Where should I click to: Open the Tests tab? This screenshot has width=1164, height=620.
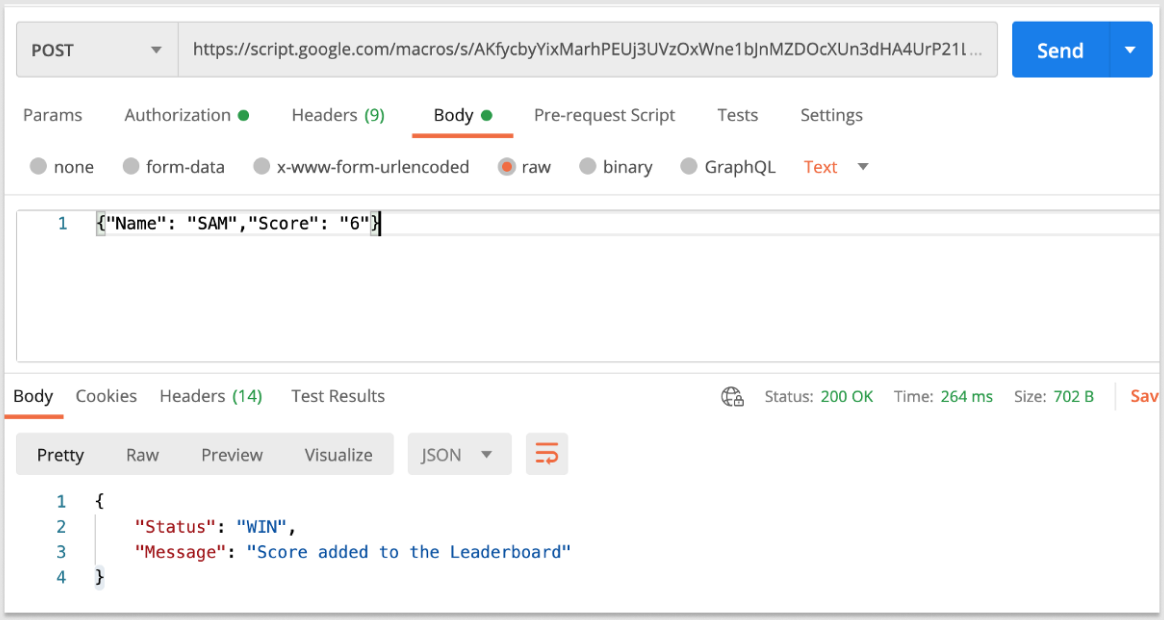pos(737,115)
